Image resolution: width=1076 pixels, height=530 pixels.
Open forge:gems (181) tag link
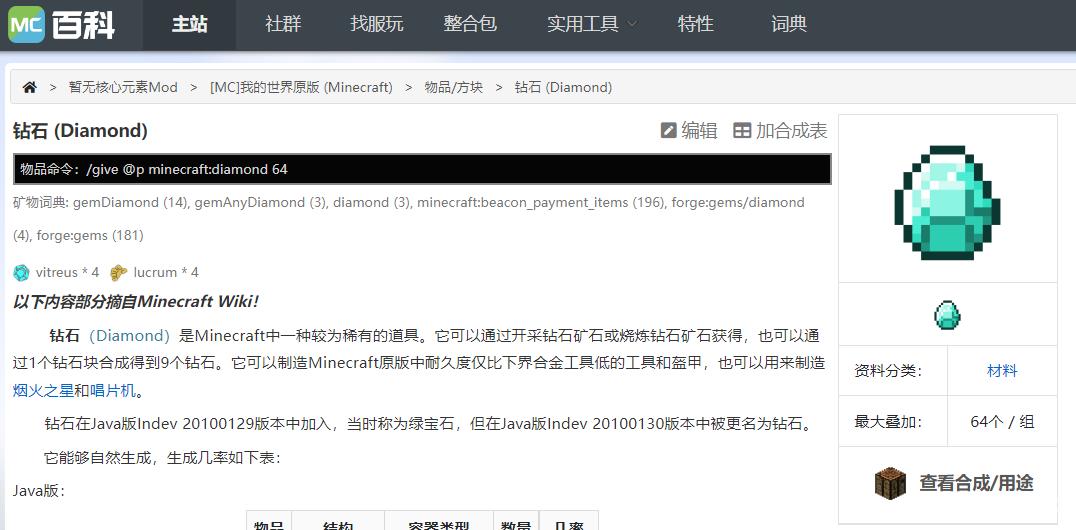click(90, 235)
